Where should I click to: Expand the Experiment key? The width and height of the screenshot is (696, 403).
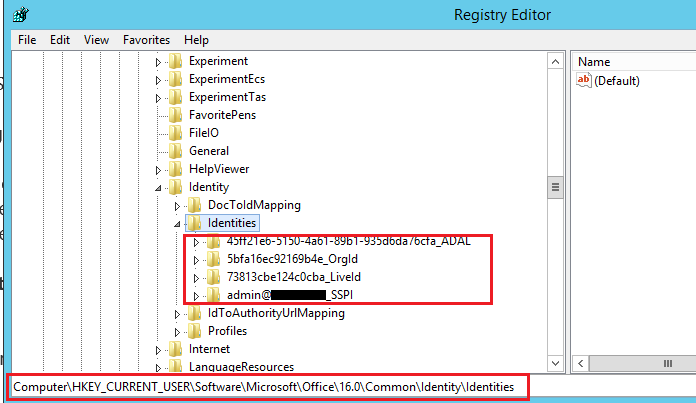click(x=158, y=63)
